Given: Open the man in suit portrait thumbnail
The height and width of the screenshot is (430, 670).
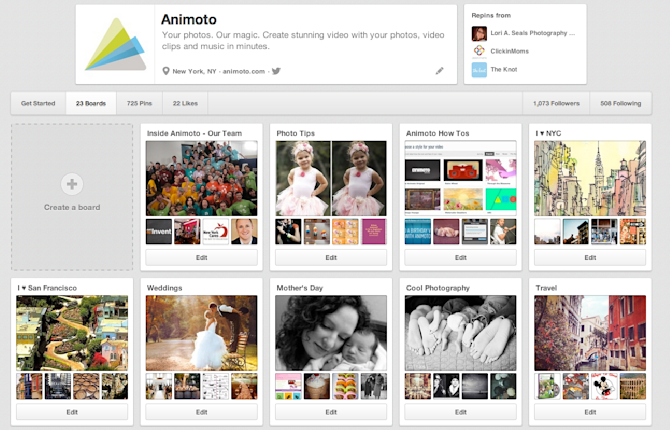Looking at the screenshot, I should pos(244,232).
